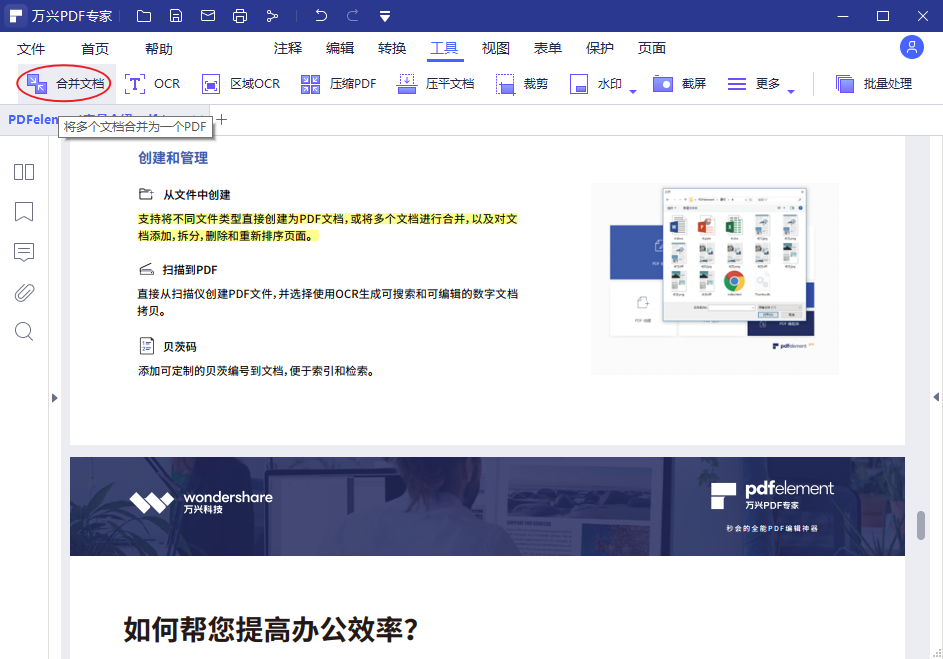Show the annotations comment panel
Image resolution: width=943 pixels, height=659 pixels.
pos(23,252)
